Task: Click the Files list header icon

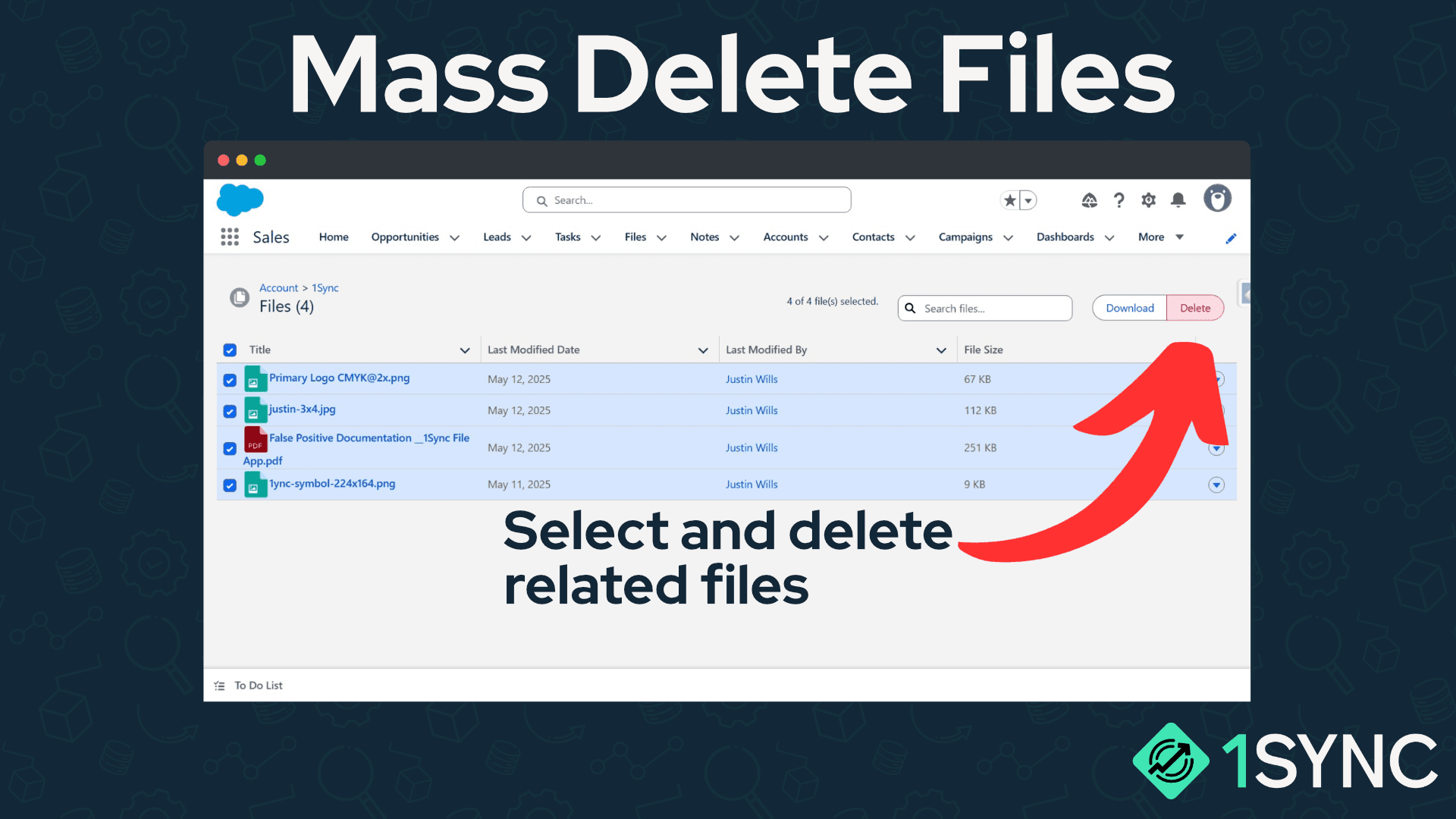Action: (x=240, y=297)
